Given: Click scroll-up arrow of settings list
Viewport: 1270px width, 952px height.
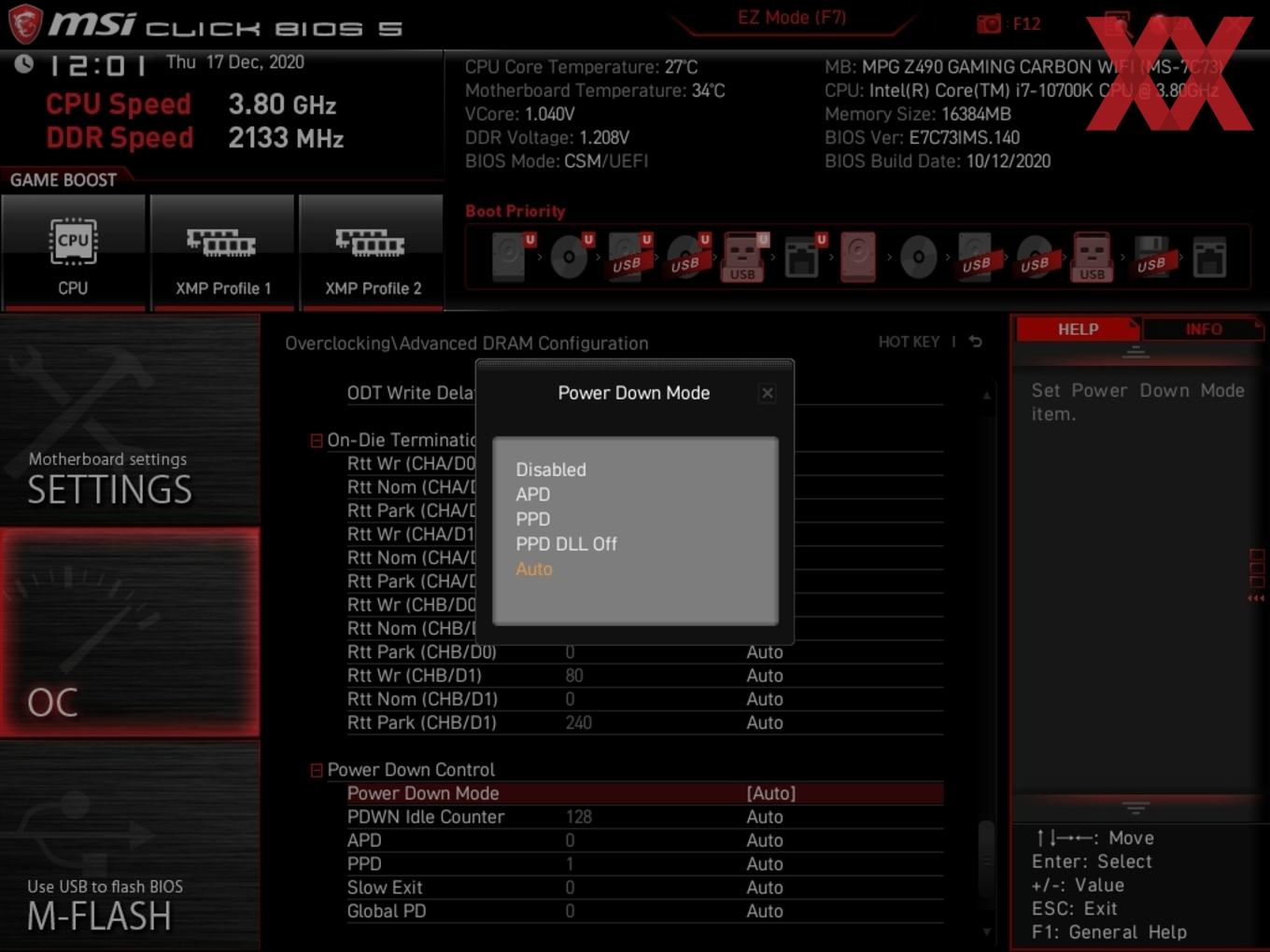Looking at the screenshot, I should tap(986, 396).
